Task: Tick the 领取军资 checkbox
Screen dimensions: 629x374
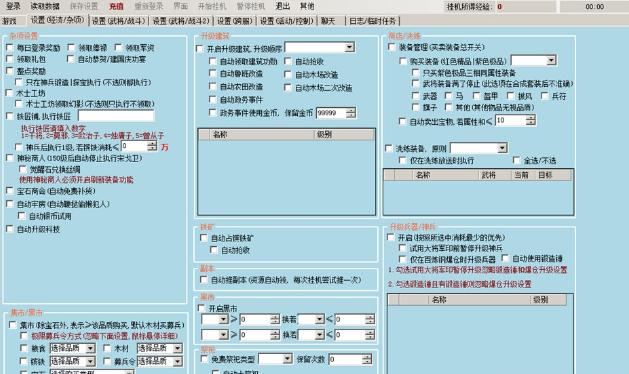Action: click(x=118, y=48)
